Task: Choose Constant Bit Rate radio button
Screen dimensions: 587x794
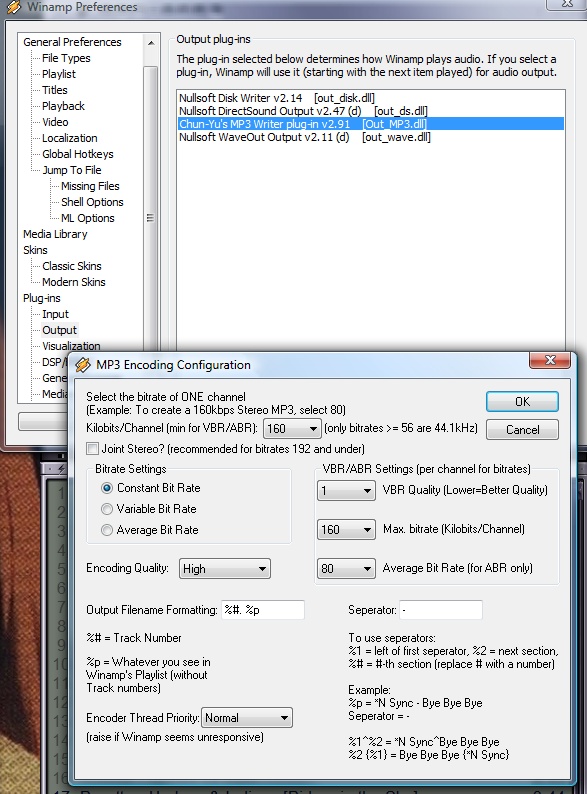Action: click(107, 488)
